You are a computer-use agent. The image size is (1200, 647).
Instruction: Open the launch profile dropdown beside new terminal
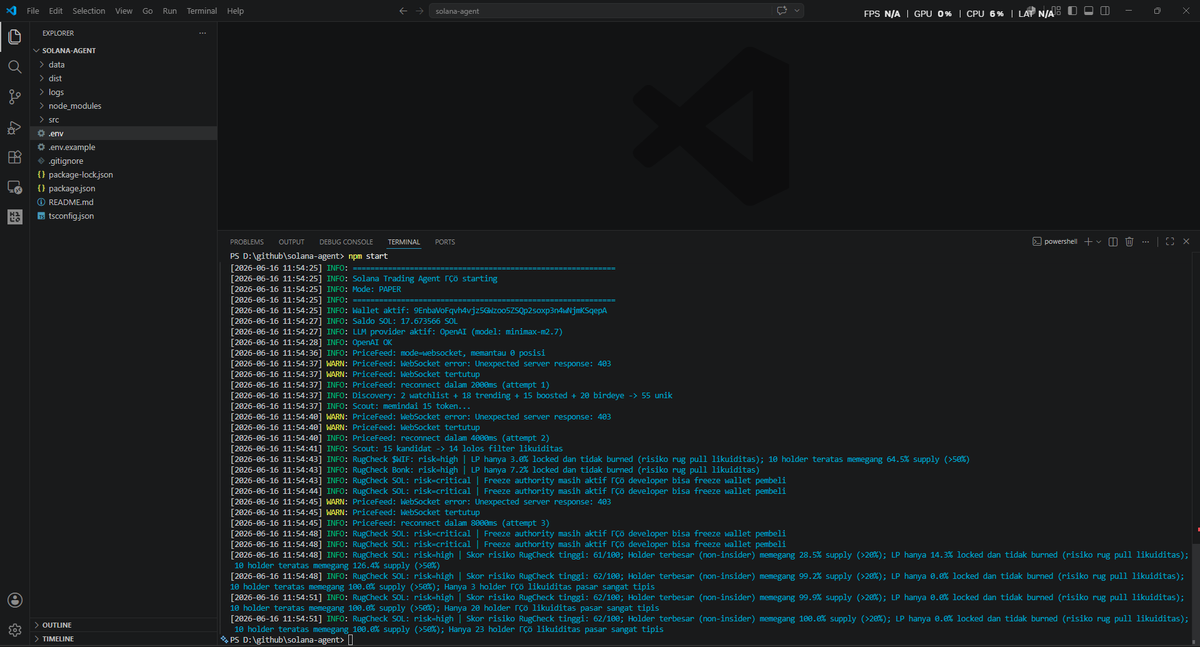1098,241
